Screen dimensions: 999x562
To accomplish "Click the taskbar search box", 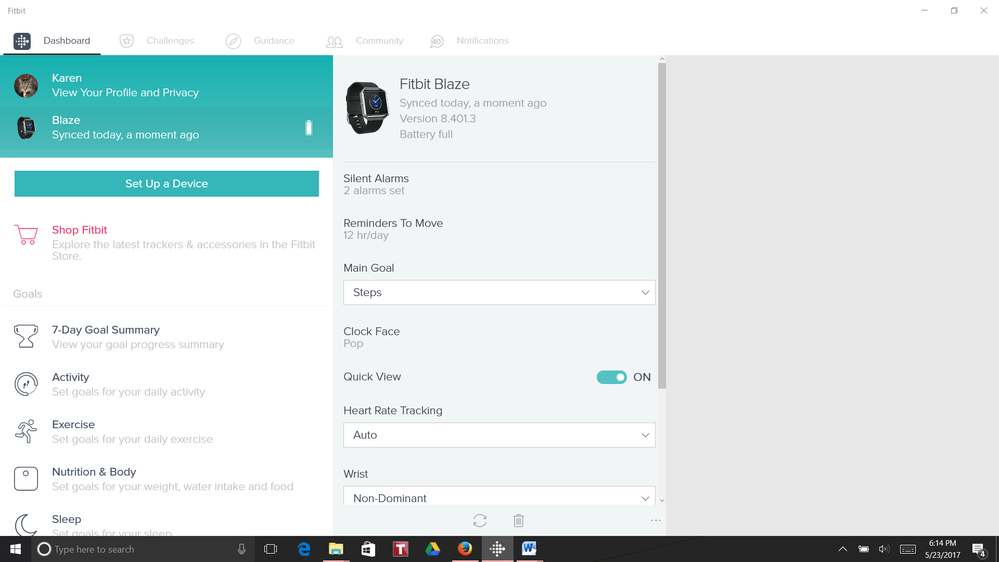I will point(143,549).
